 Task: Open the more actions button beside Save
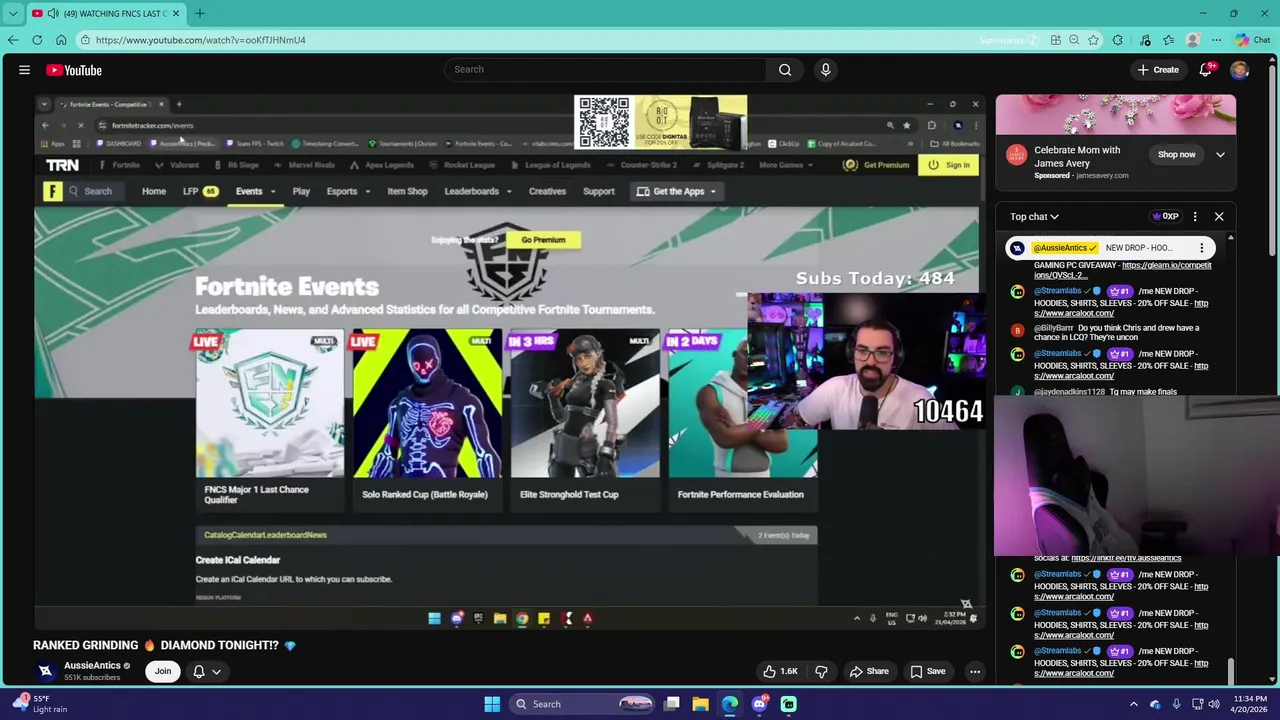975,672
